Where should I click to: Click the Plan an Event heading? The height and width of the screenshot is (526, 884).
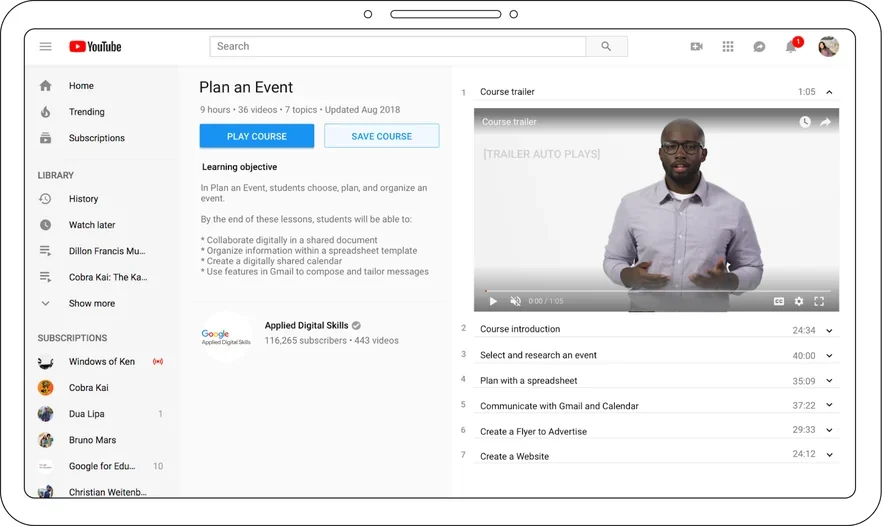point(246,87)
